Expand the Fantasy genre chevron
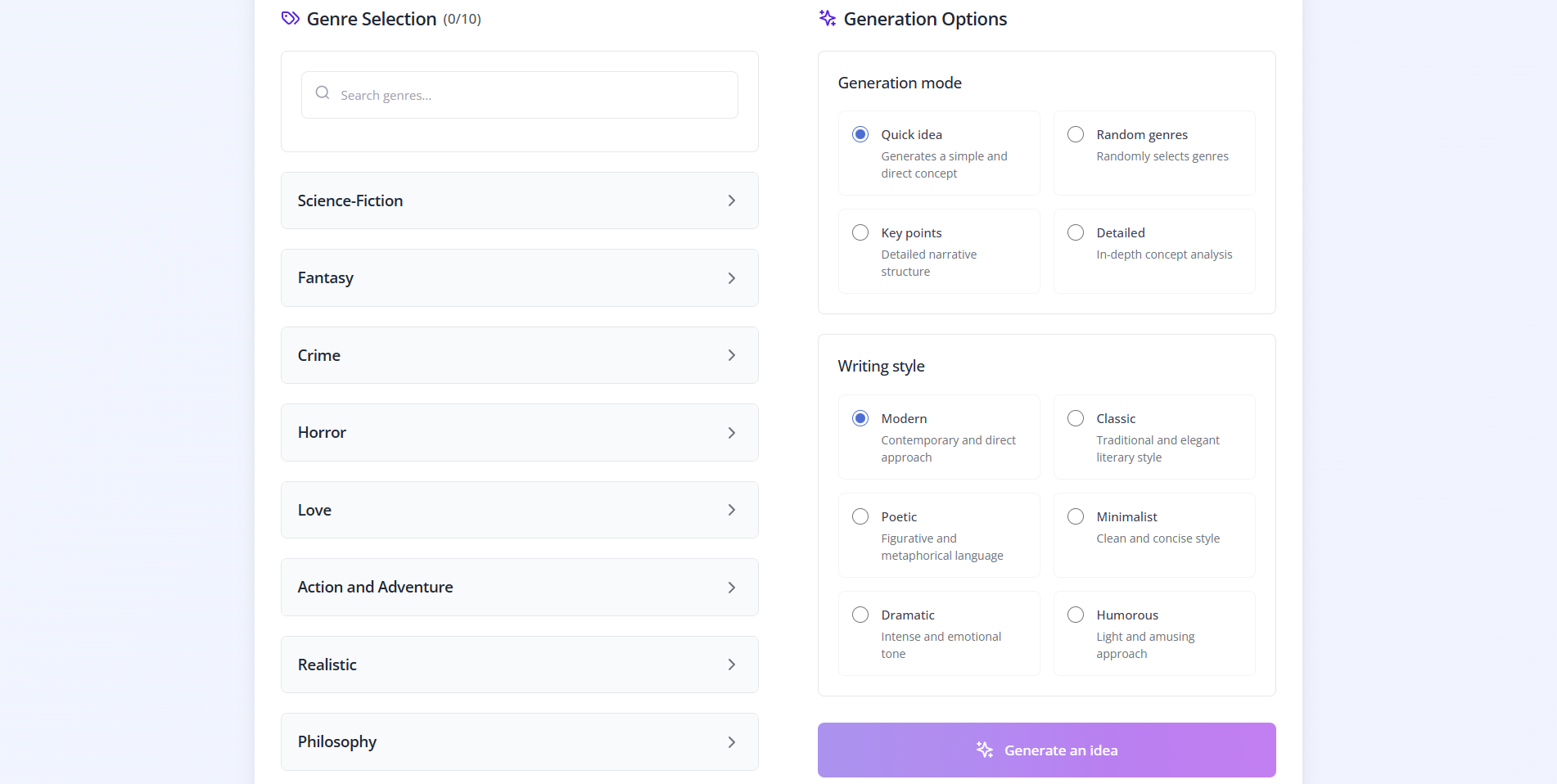This screenshot has height=784, width=1557. pos(731,278)
